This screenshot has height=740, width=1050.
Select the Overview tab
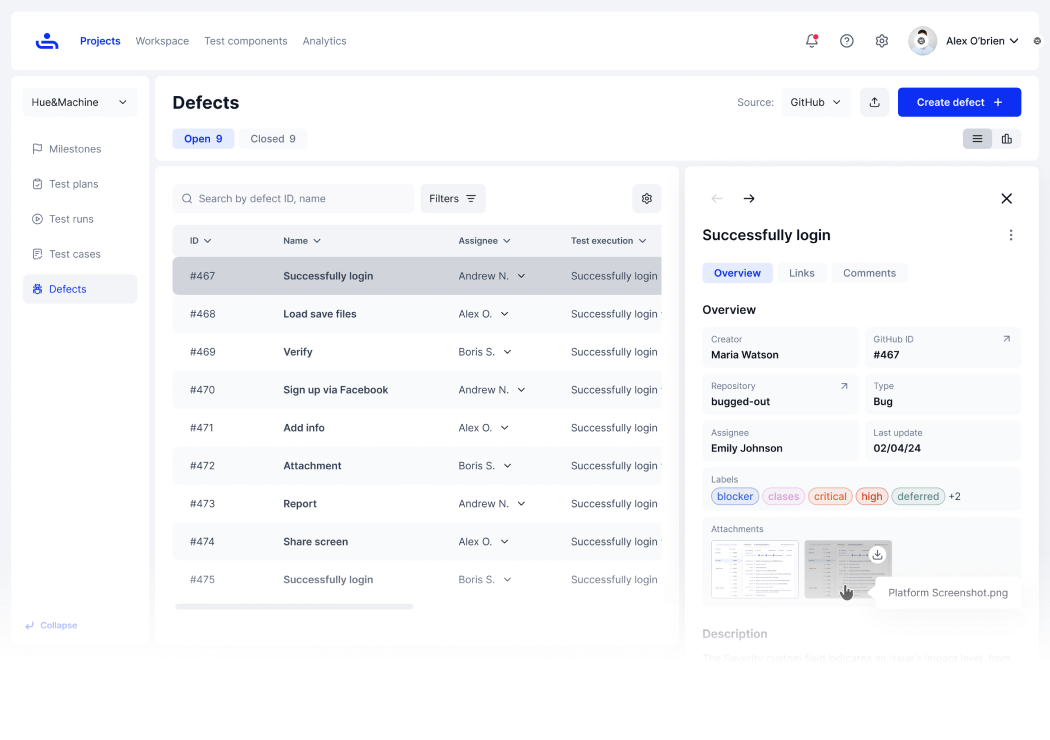[x=737, y=273]
